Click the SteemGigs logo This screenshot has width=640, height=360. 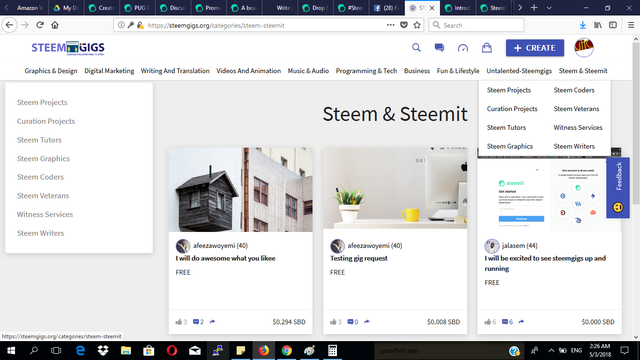click(68, 48)
